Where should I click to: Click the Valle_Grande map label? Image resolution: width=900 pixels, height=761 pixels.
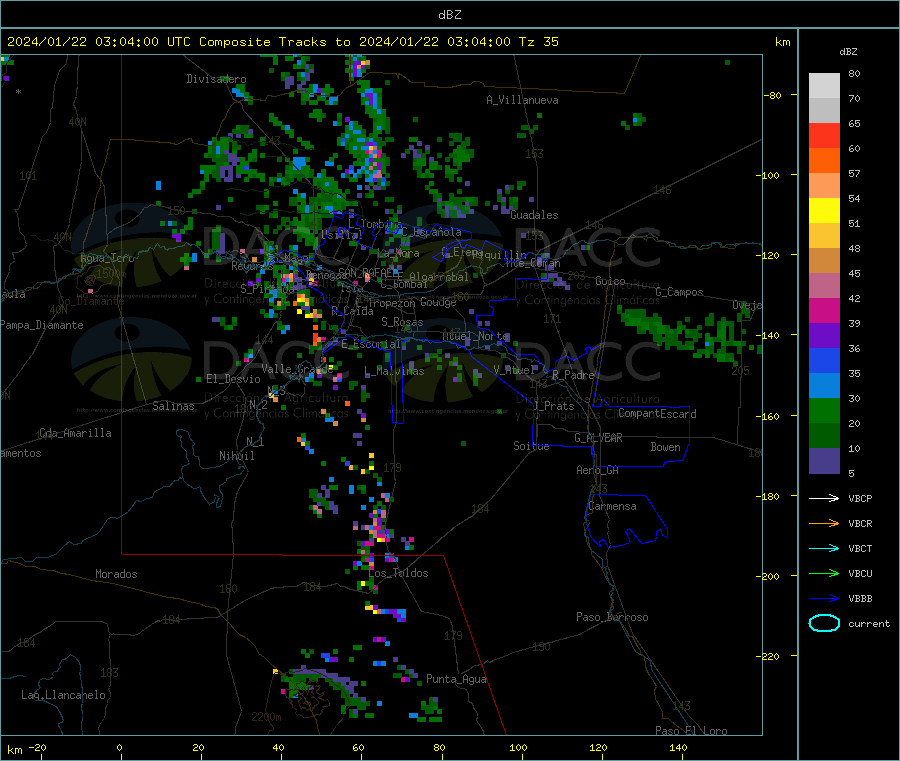pos(297,368)
